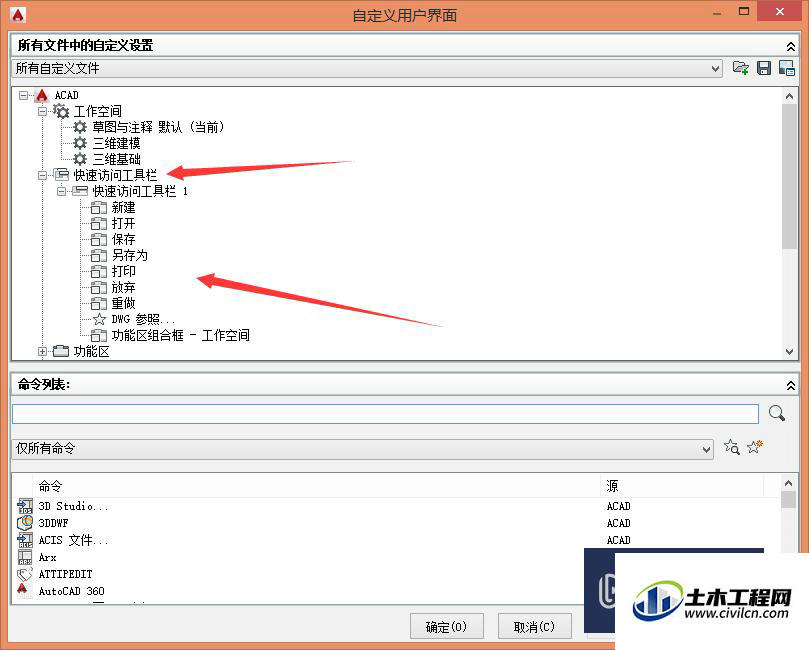Click the customization tree scroll-up arrow
Image resolution: width=809 pixels, height=650 pixels.
[789, 96]
